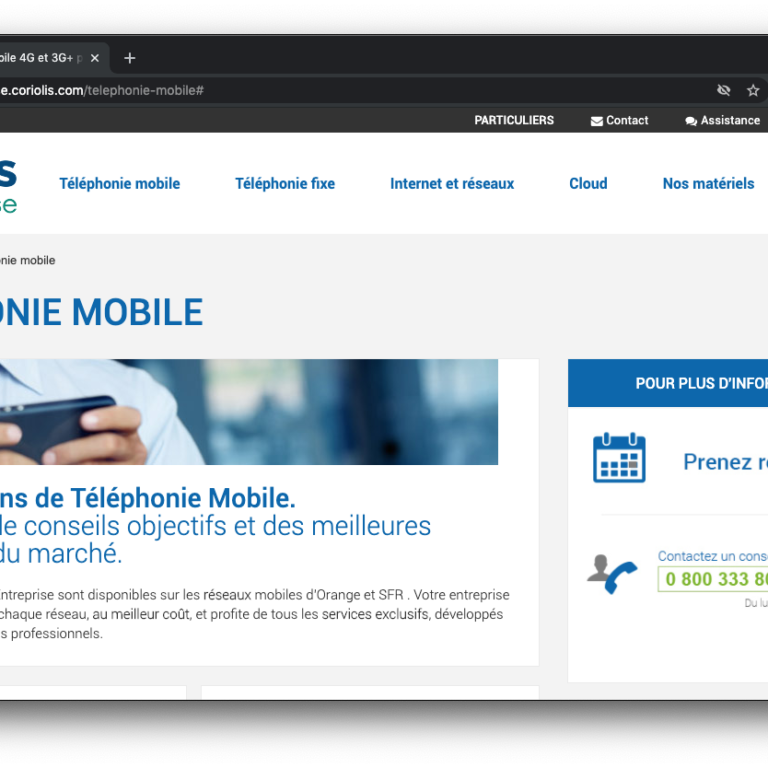Open the Contact link

point(627,120)
